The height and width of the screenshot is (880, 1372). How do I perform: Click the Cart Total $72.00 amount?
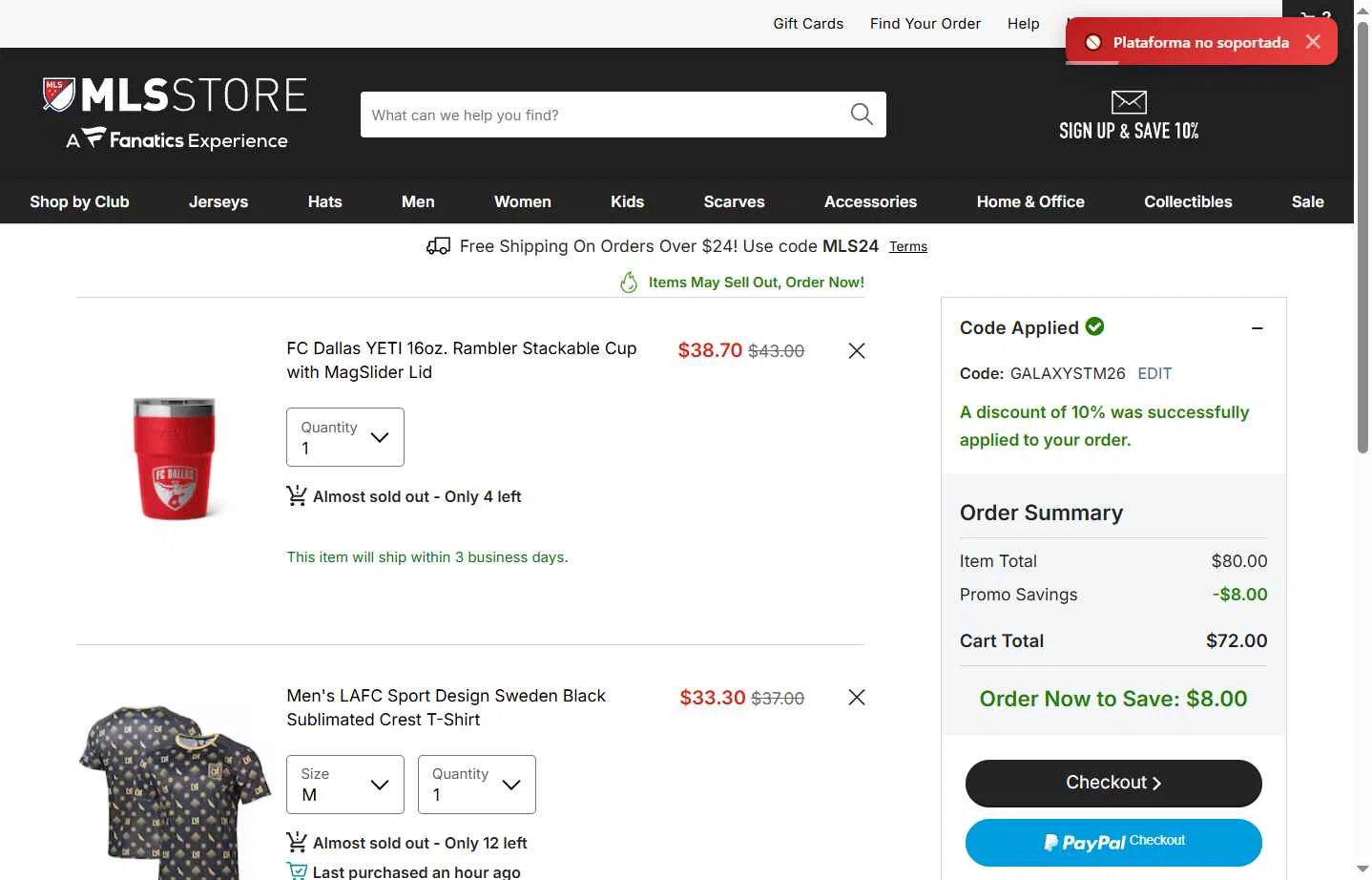click(x=1237, y=640)
